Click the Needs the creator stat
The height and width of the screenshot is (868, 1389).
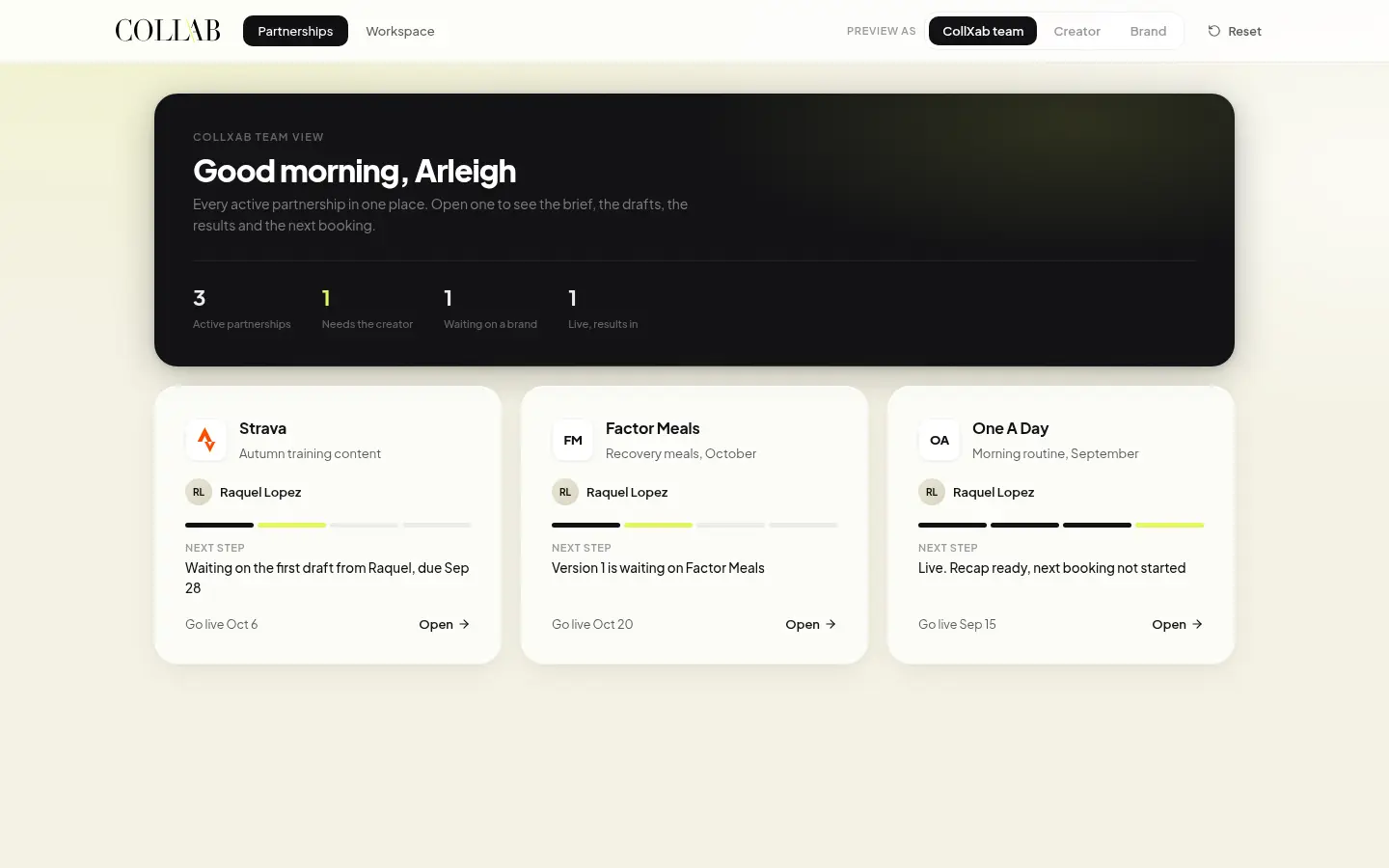(x=368, y=309)
